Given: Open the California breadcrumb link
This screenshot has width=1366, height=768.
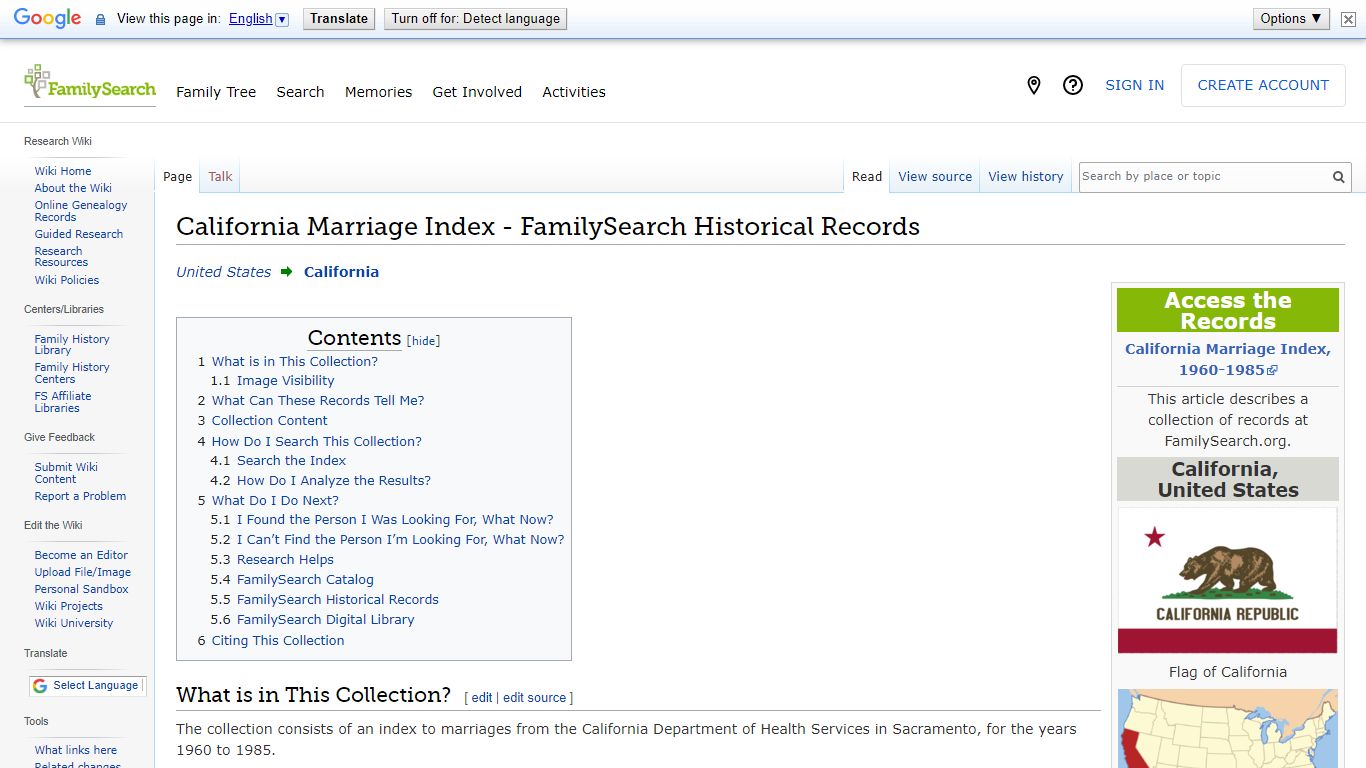Looking at the screenshot, I should coord(341,272).
